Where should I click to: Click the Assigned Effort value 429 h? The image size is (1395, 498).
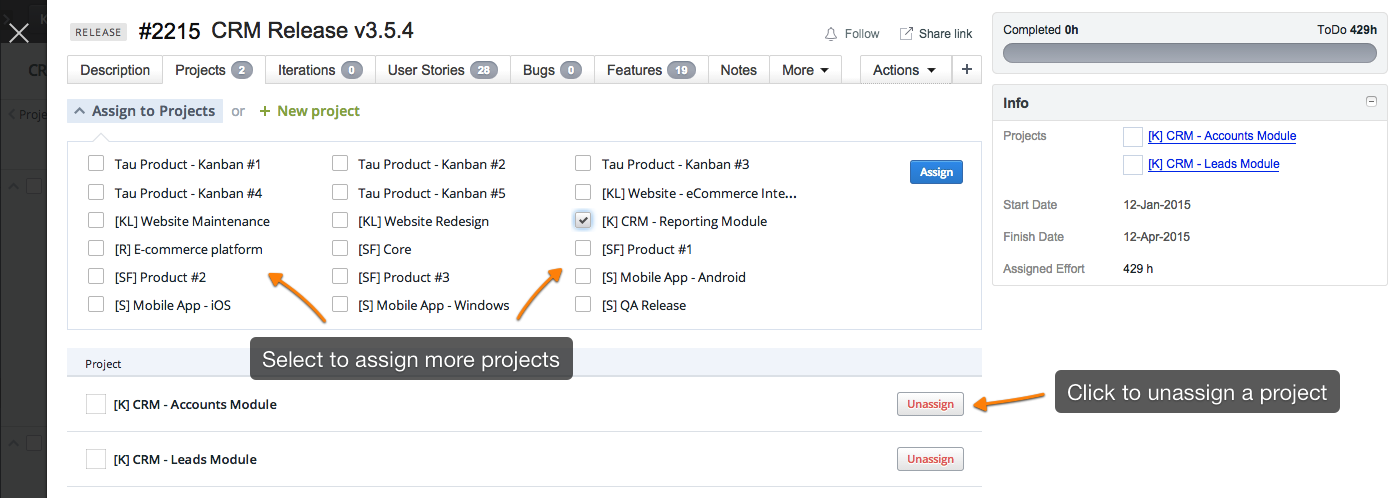pos(1139,269)
